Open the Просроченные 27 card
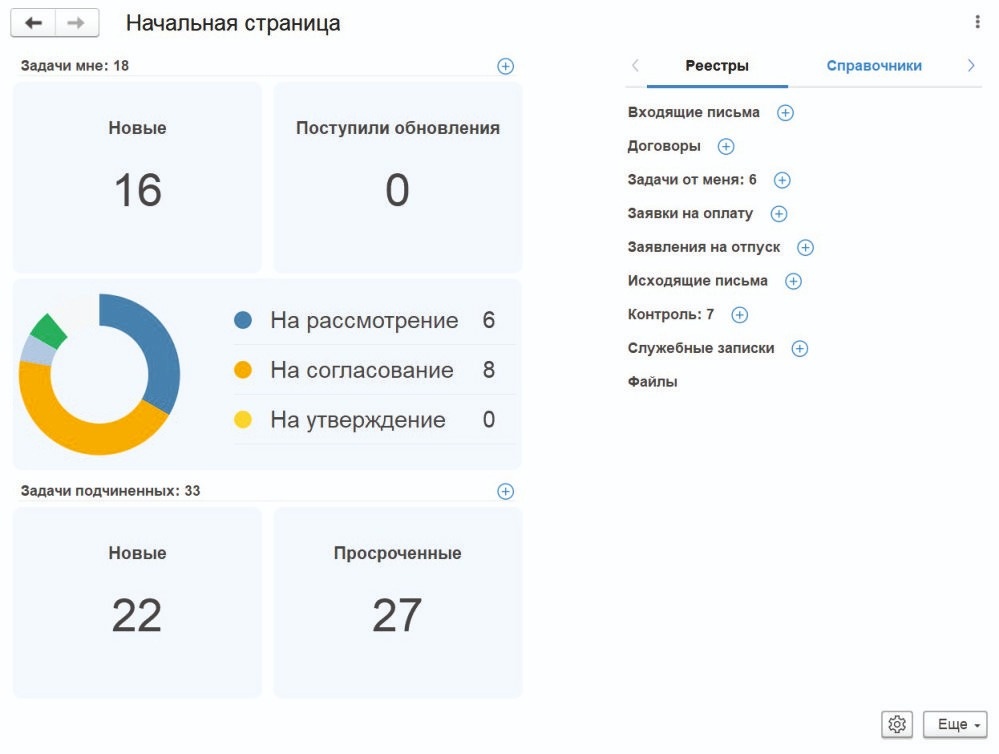Image resolution: width=999 pixels, height=754 pixels. (398, 602)
